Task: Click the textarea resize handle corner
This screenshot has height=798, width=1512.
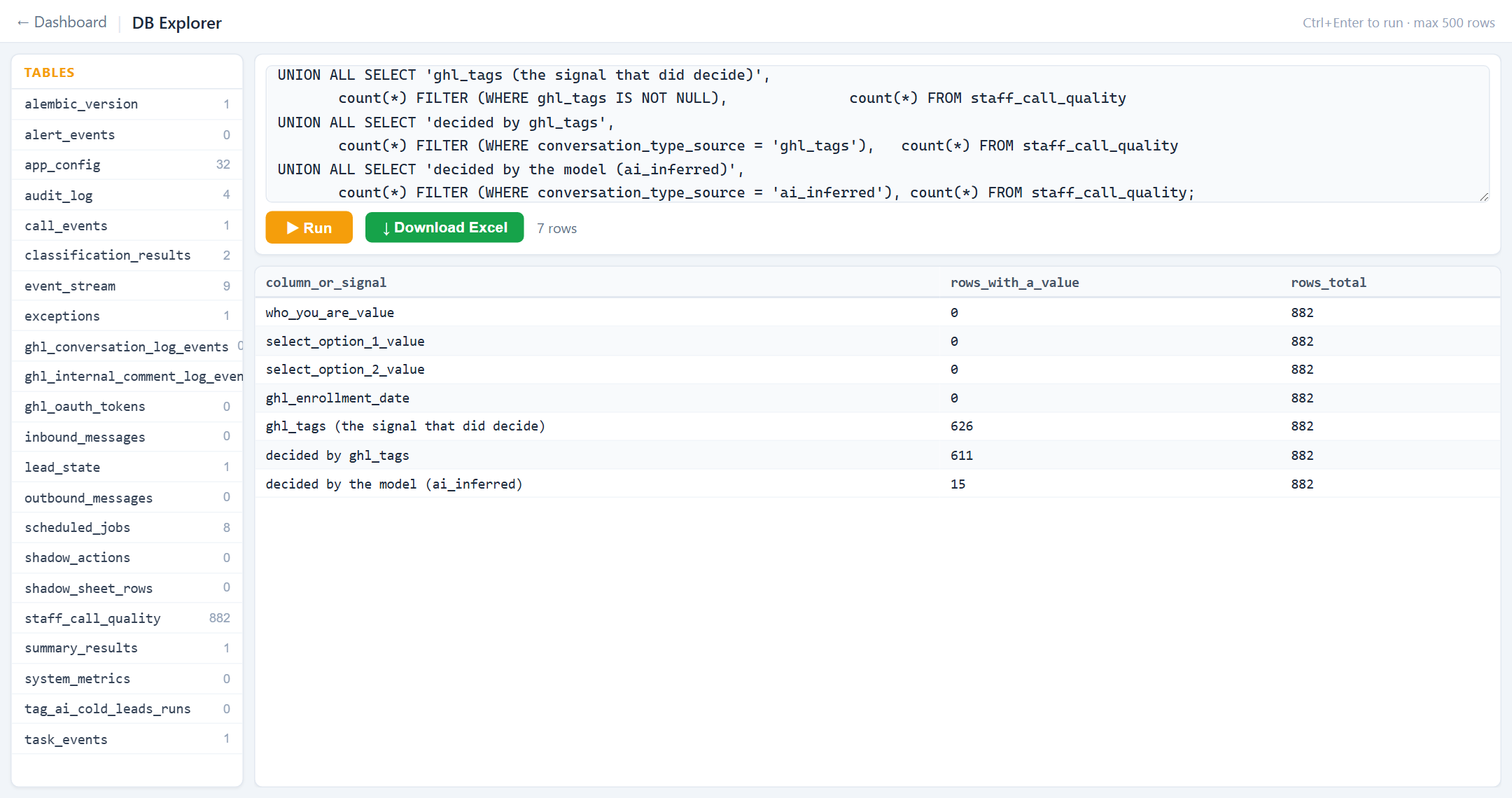Action: tap(1483, 197)
